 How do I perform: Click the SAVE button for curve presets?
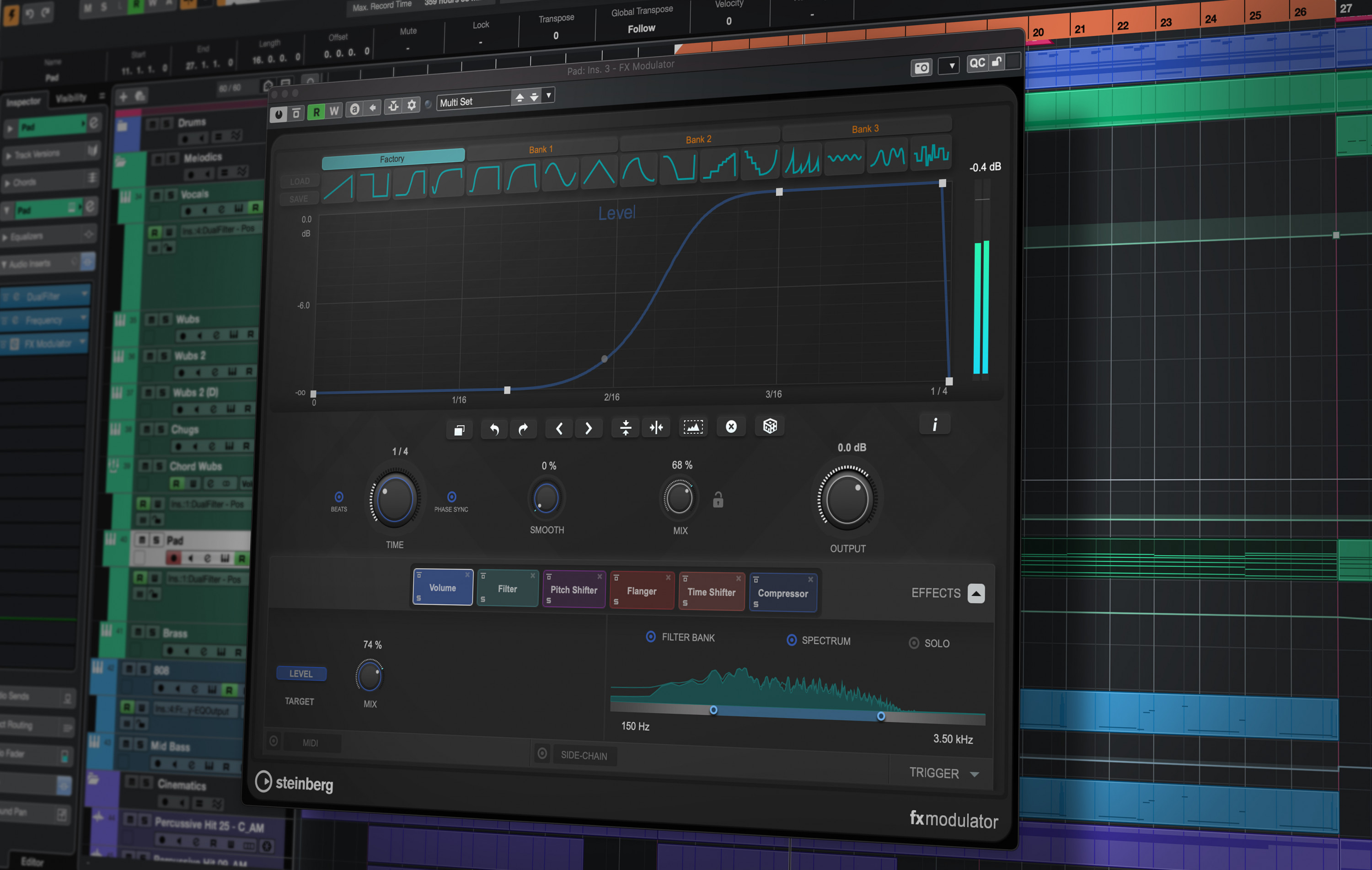(x=299, y=198)
